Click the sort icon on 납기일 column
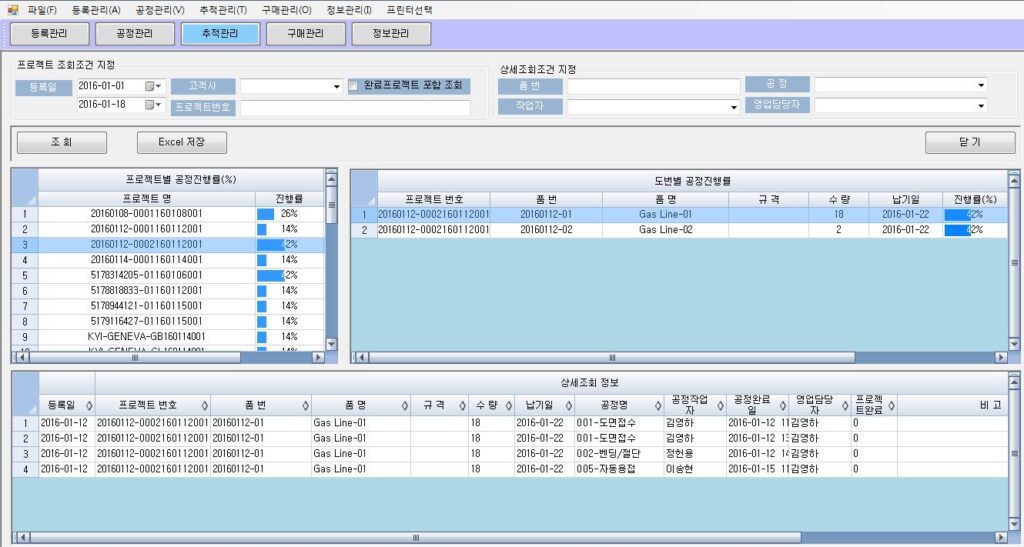This screenshot has height=547, width=1024. click(567, 405)
